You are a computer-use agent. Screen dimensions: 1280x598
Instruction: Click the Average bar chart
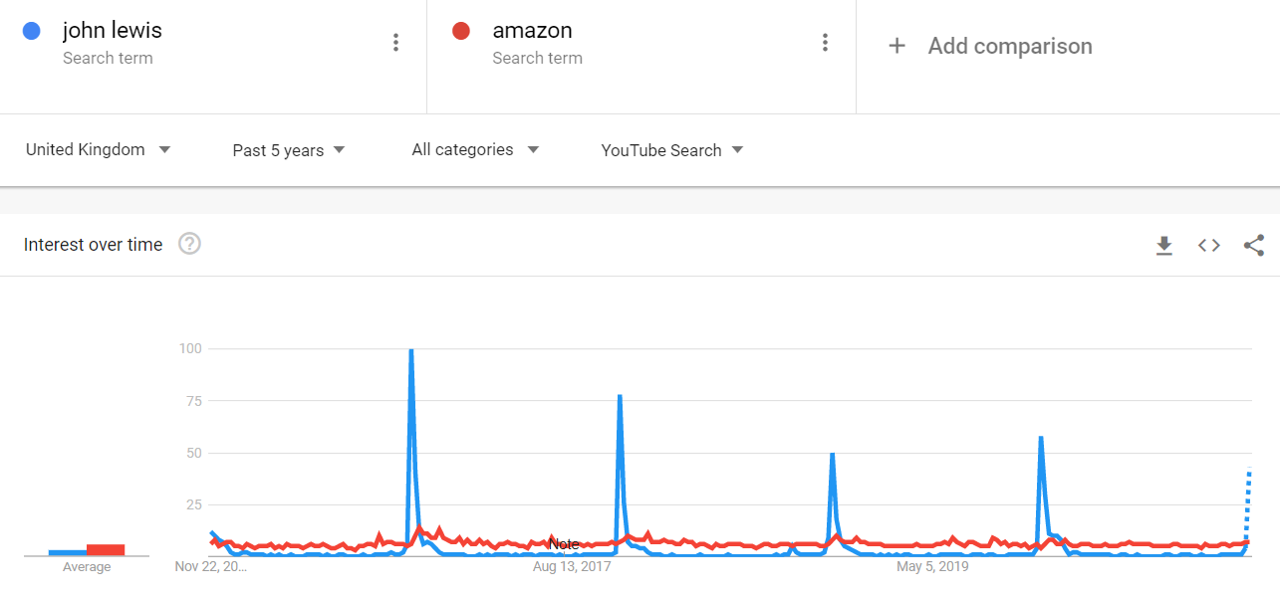pos(87,549)
